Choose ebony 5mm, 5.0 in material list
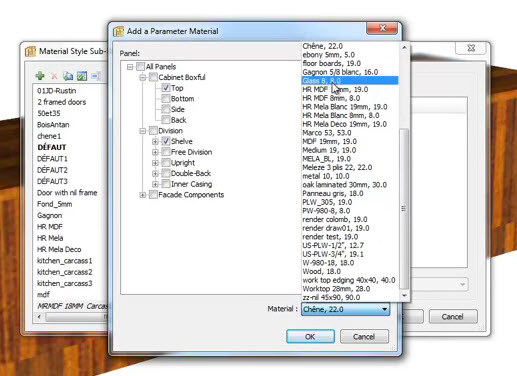The height and width of the screenshot is (376, 517). pyautogui.click(x=350, y=55)
